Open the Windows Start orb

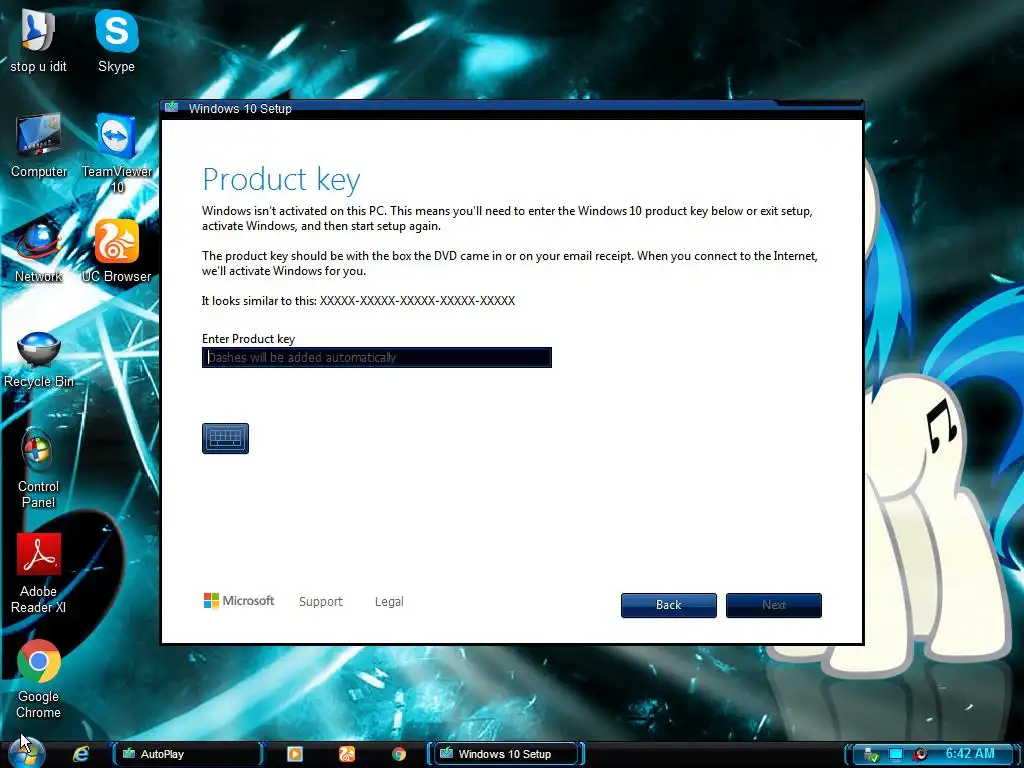[27, 754]
